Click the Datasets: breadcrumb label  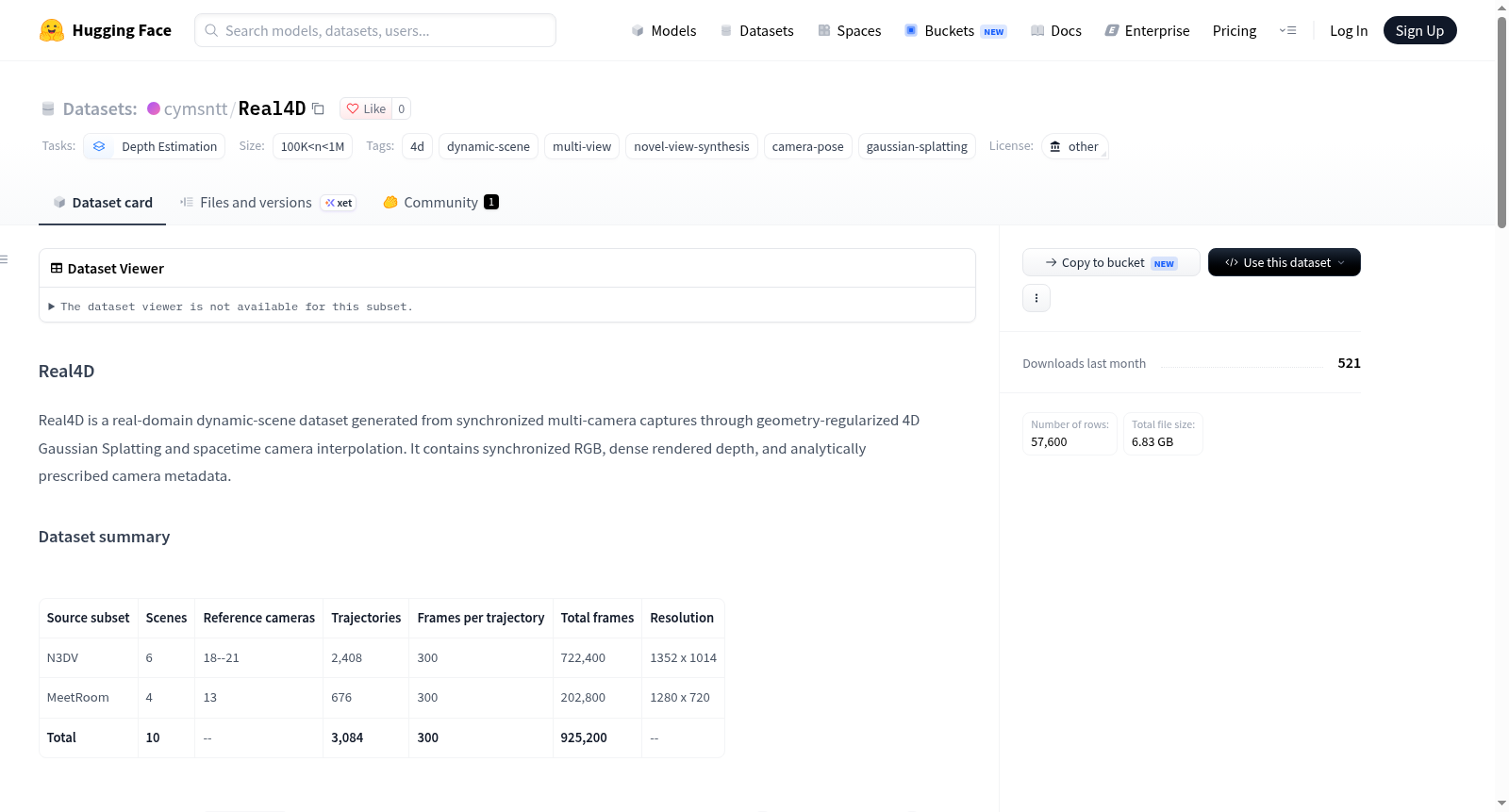point(100,109)
